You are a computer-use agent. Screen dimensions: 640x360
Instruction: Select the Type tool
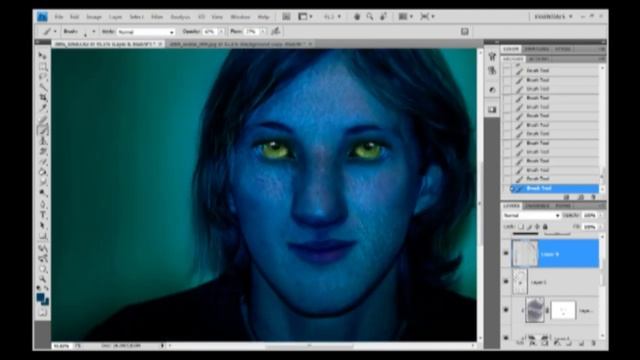coord(42,215)
